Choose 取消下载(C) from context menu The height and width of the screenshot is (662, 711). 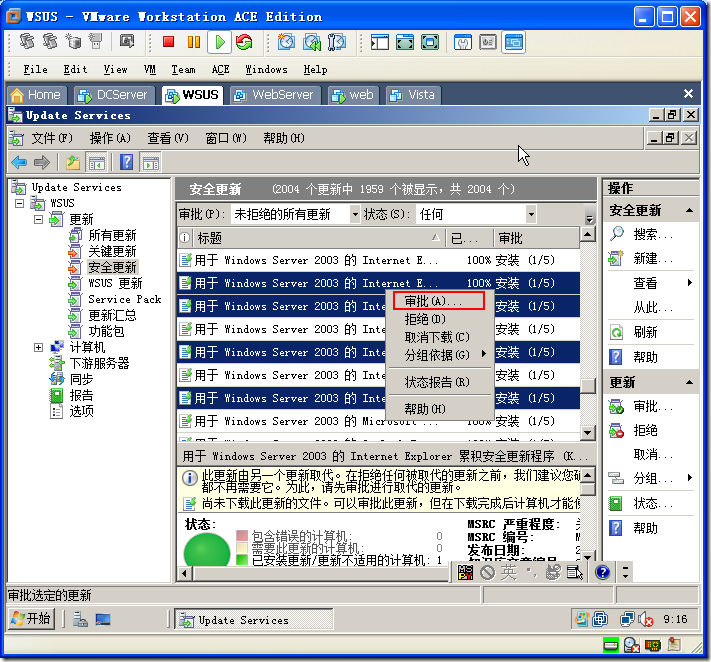coord(439,337)
